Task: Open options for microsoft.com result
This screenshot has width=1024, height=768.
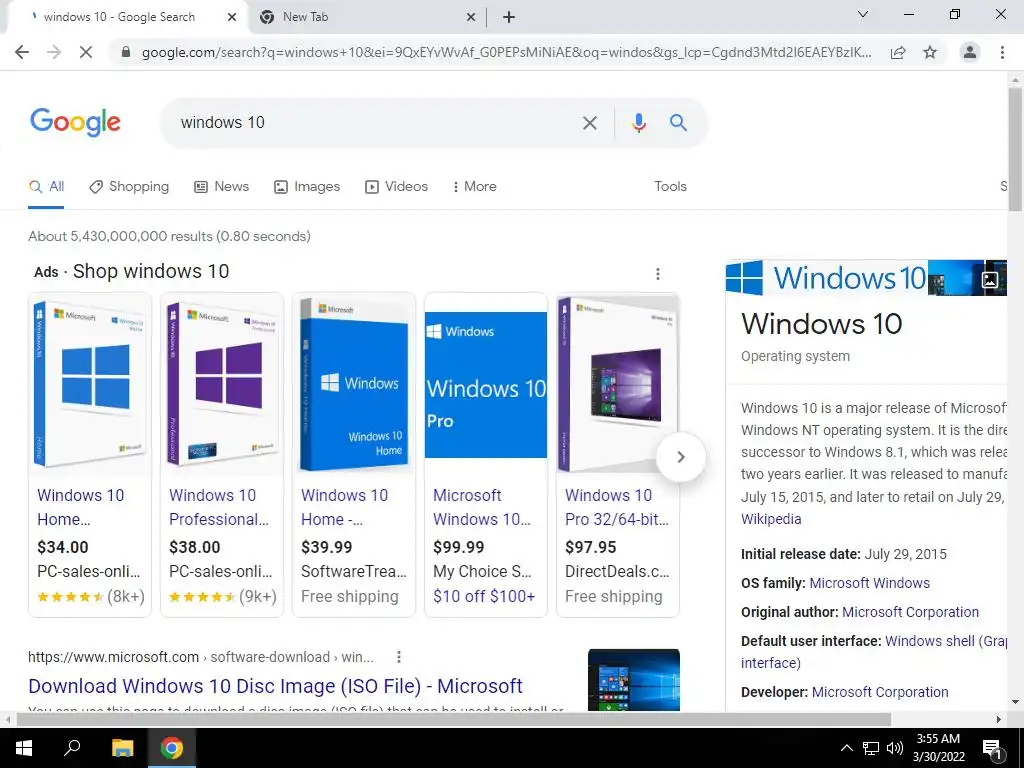Action: coord(398,657)
